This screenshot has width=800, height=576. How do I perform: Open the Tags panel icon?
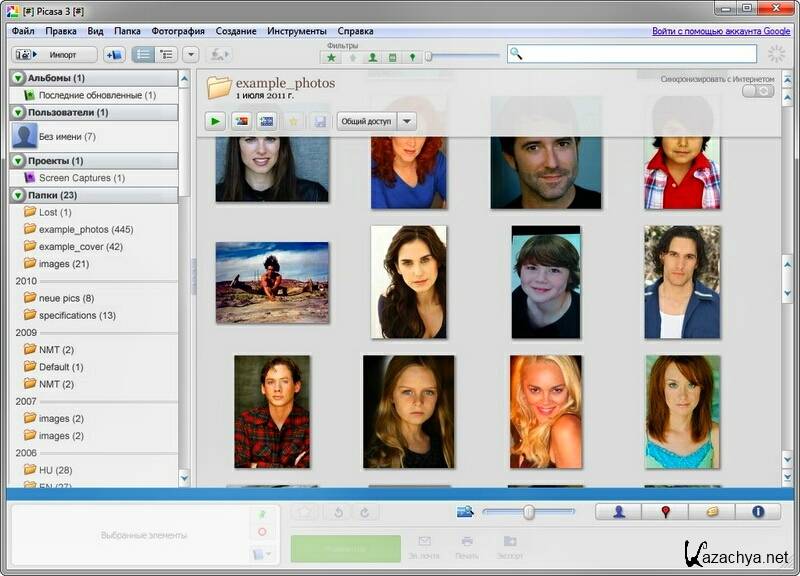click(712, 512)
